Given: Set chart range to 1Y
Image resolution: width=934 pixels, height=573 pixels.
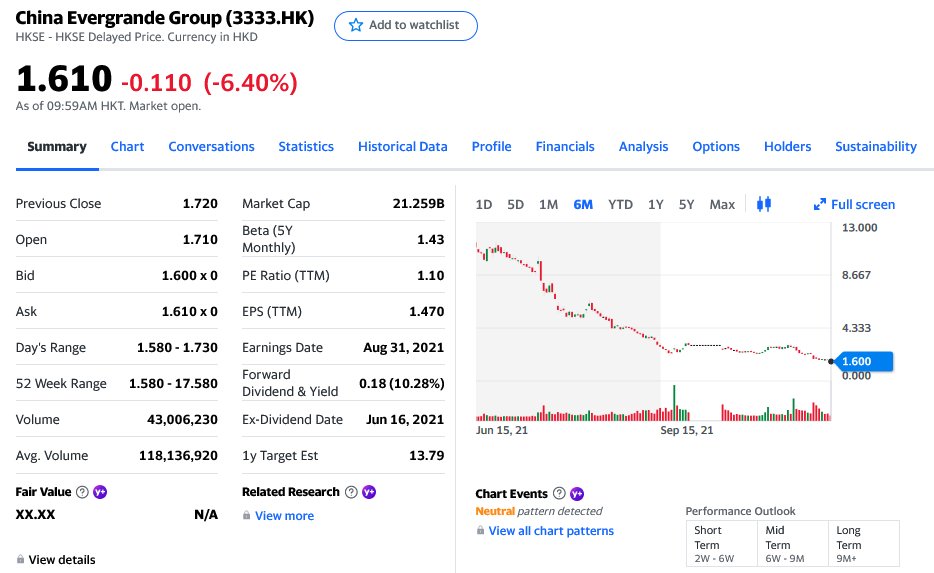Looking at the screenshot, I should [656, 205].
